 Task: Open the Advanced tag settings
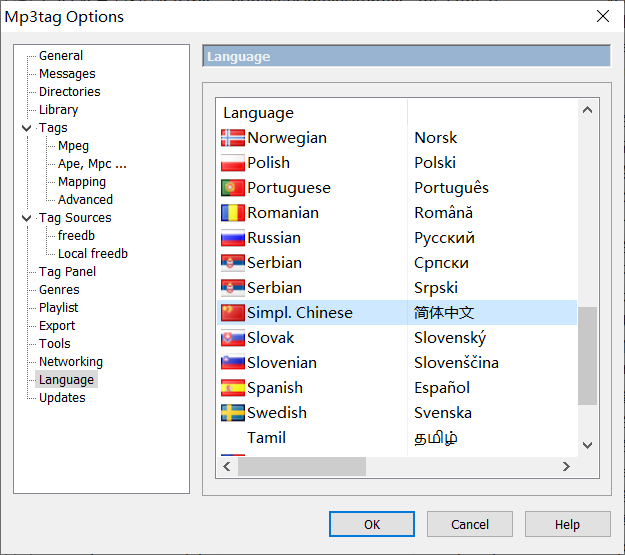pyautogui.click(x=85, y=200)
